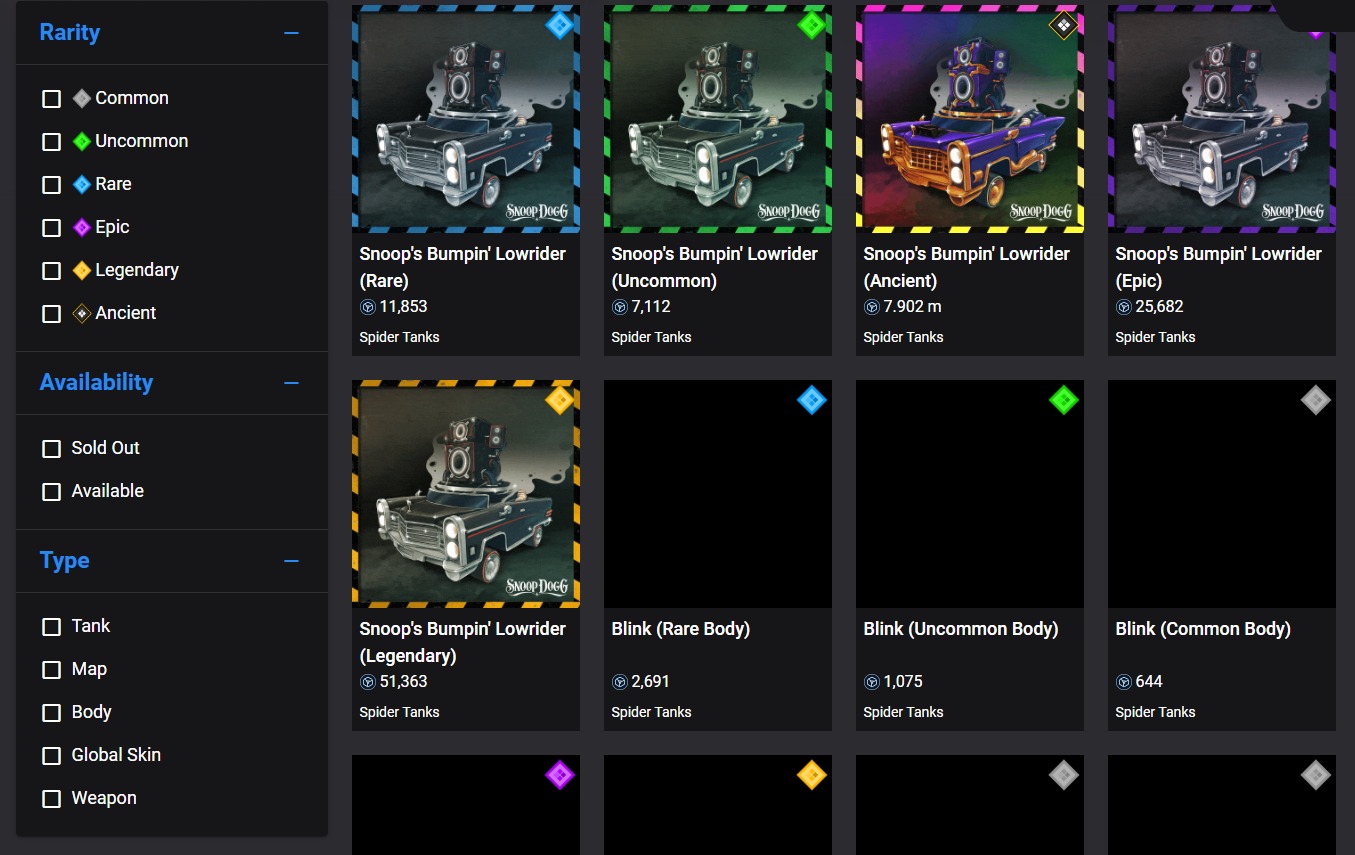Click the green rarity badge on Blink (Uncommon Body)
Image resolution: width=1355 pixels, height=855 pixels.
1063,400
